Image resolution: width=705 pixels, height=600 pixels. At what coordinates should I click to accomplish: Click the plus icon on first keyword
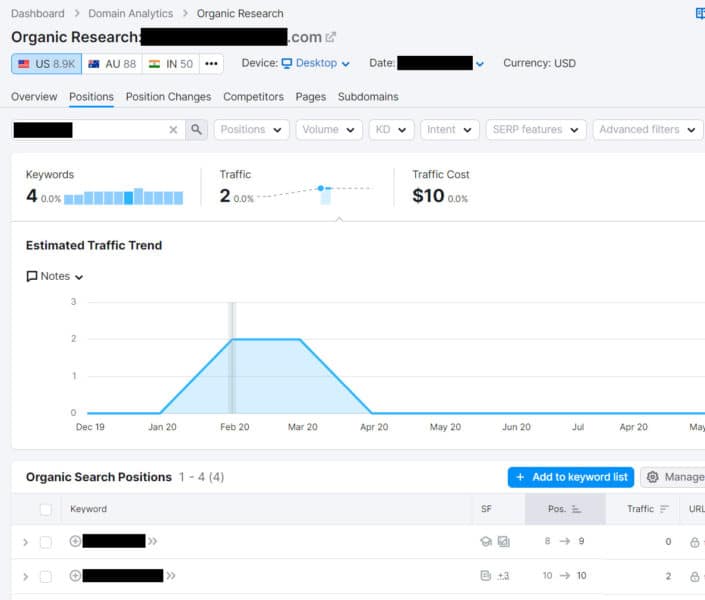pos(75,542)
